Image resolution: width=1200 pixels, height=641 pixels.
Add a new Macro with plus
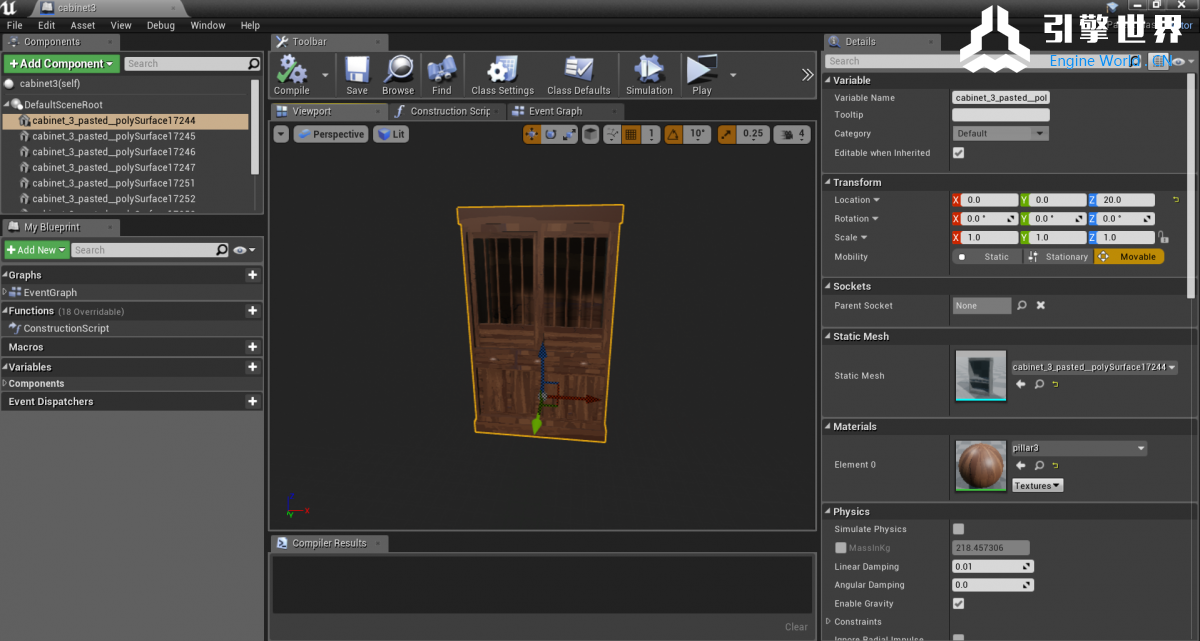coord(252,347)
